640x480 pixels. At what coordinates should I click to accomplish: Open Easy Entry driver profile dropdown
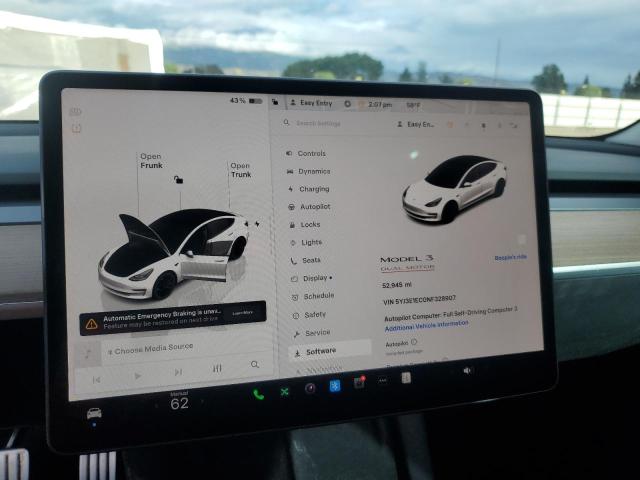[311, 103]
